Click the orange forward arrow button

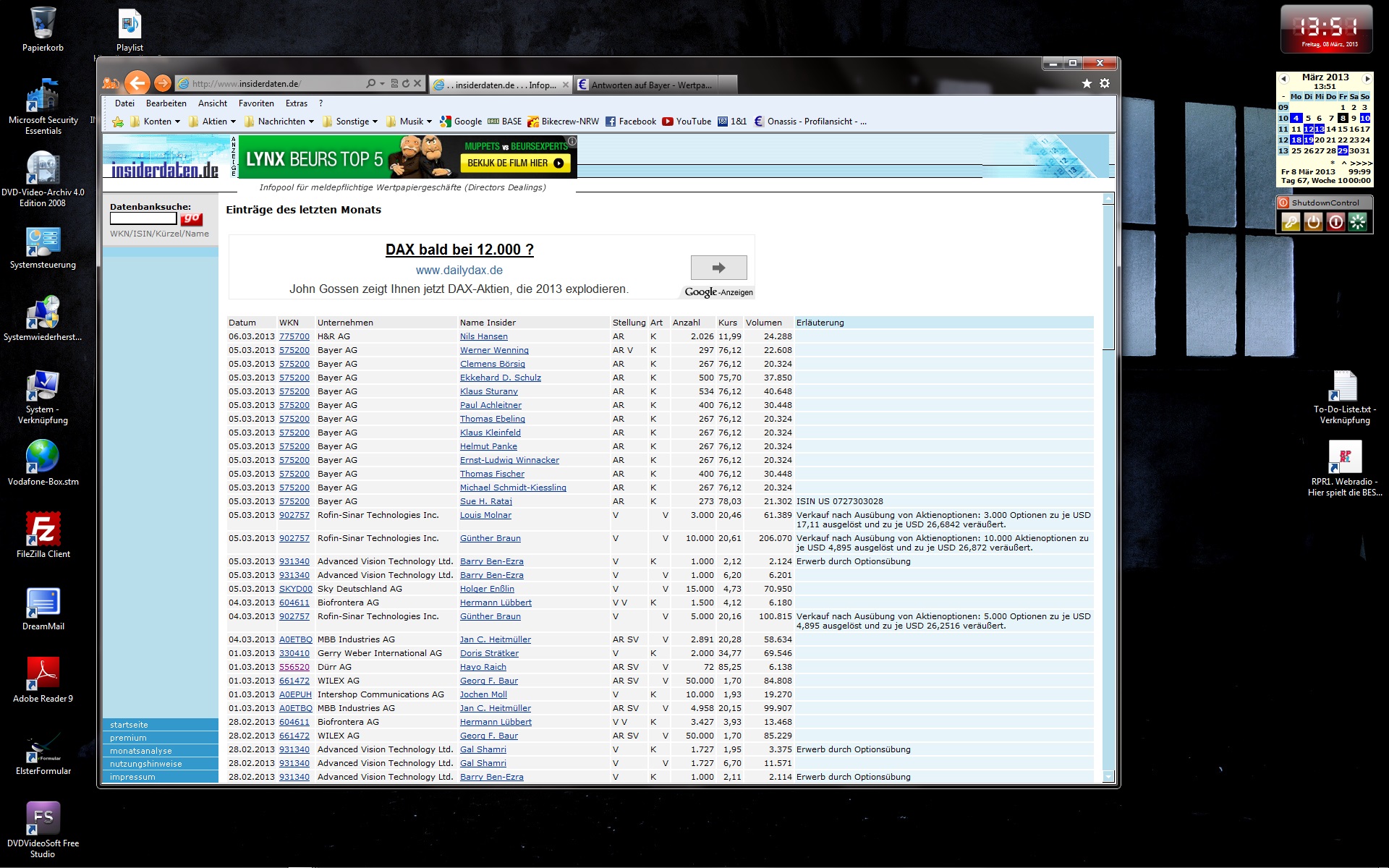click(163, 83)
